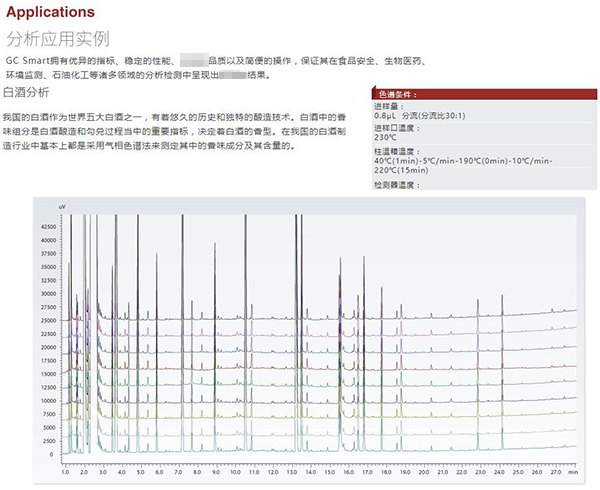Click the uV unit label on chart
The width and height of the screenshot is (600, 490).
click(x=62, y=205)
